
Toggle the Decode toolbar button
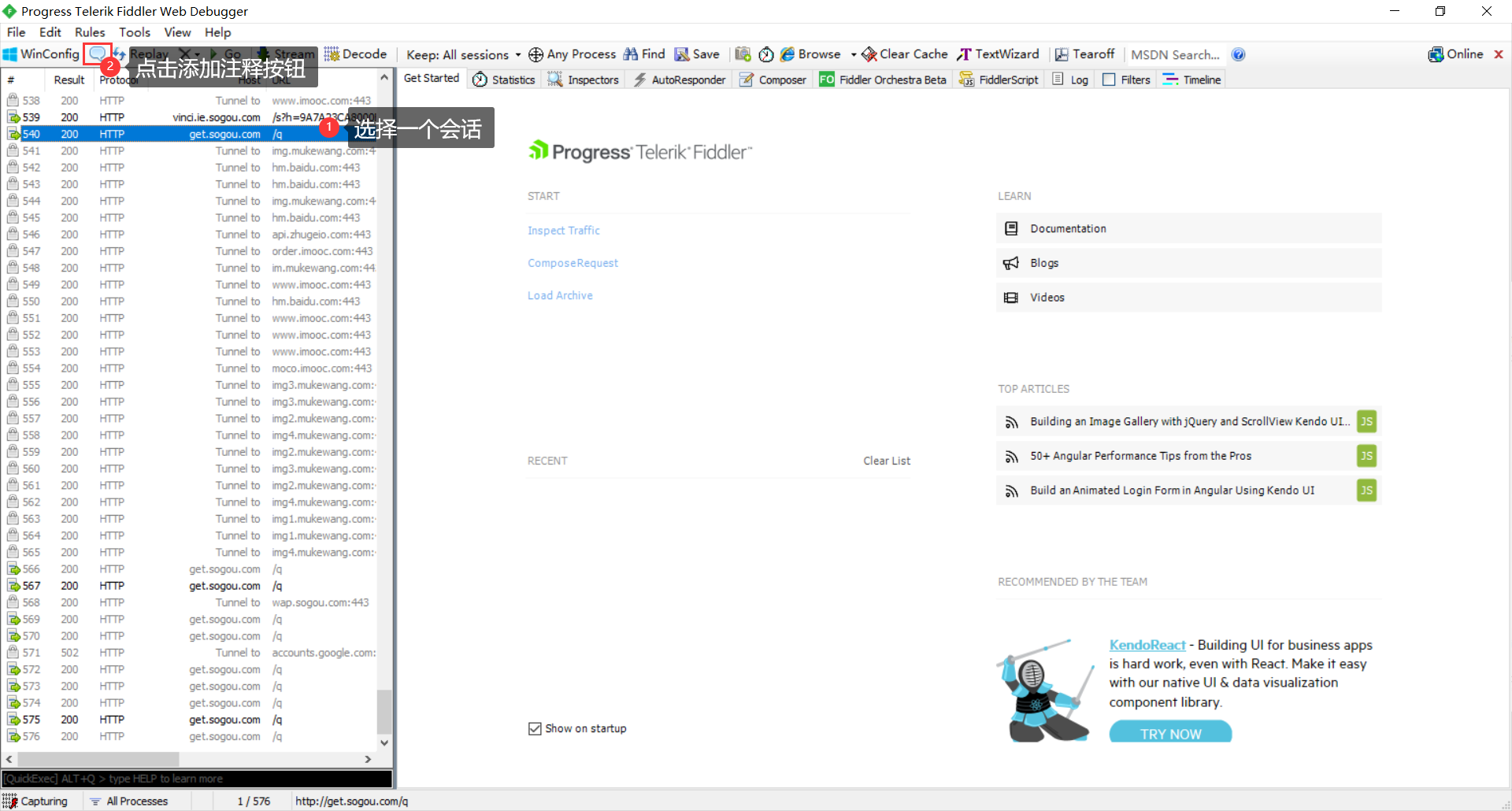[356, 54]
